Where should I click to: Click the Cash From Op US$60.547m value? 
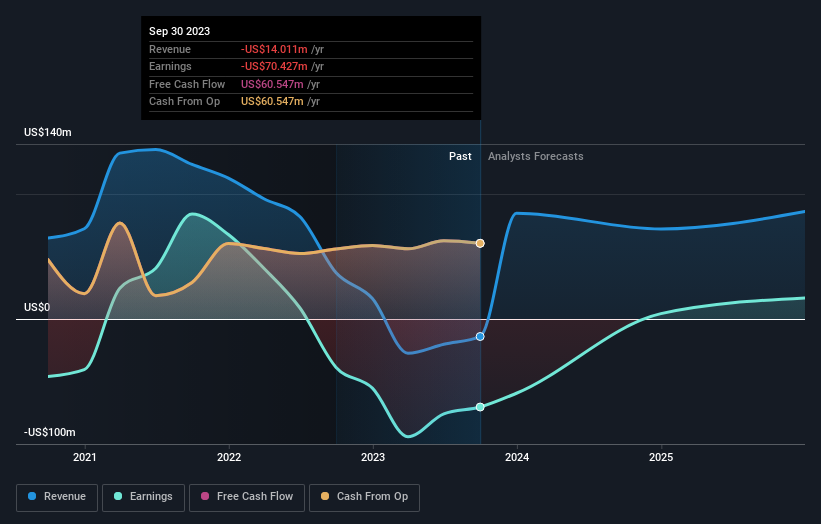(272, 102)
